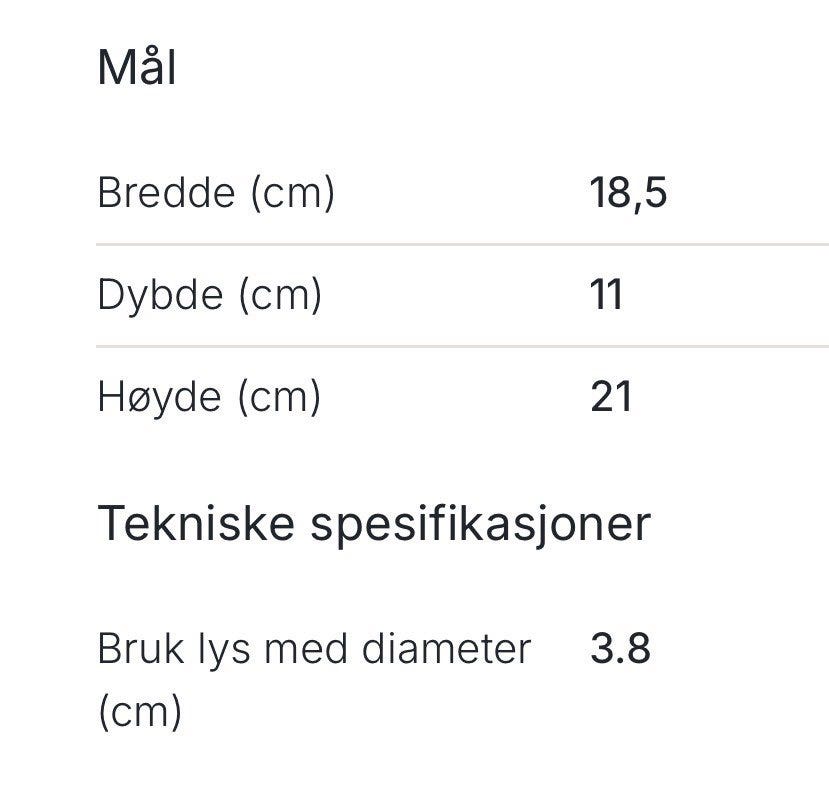Click the depth value 11

pos(607,295)
